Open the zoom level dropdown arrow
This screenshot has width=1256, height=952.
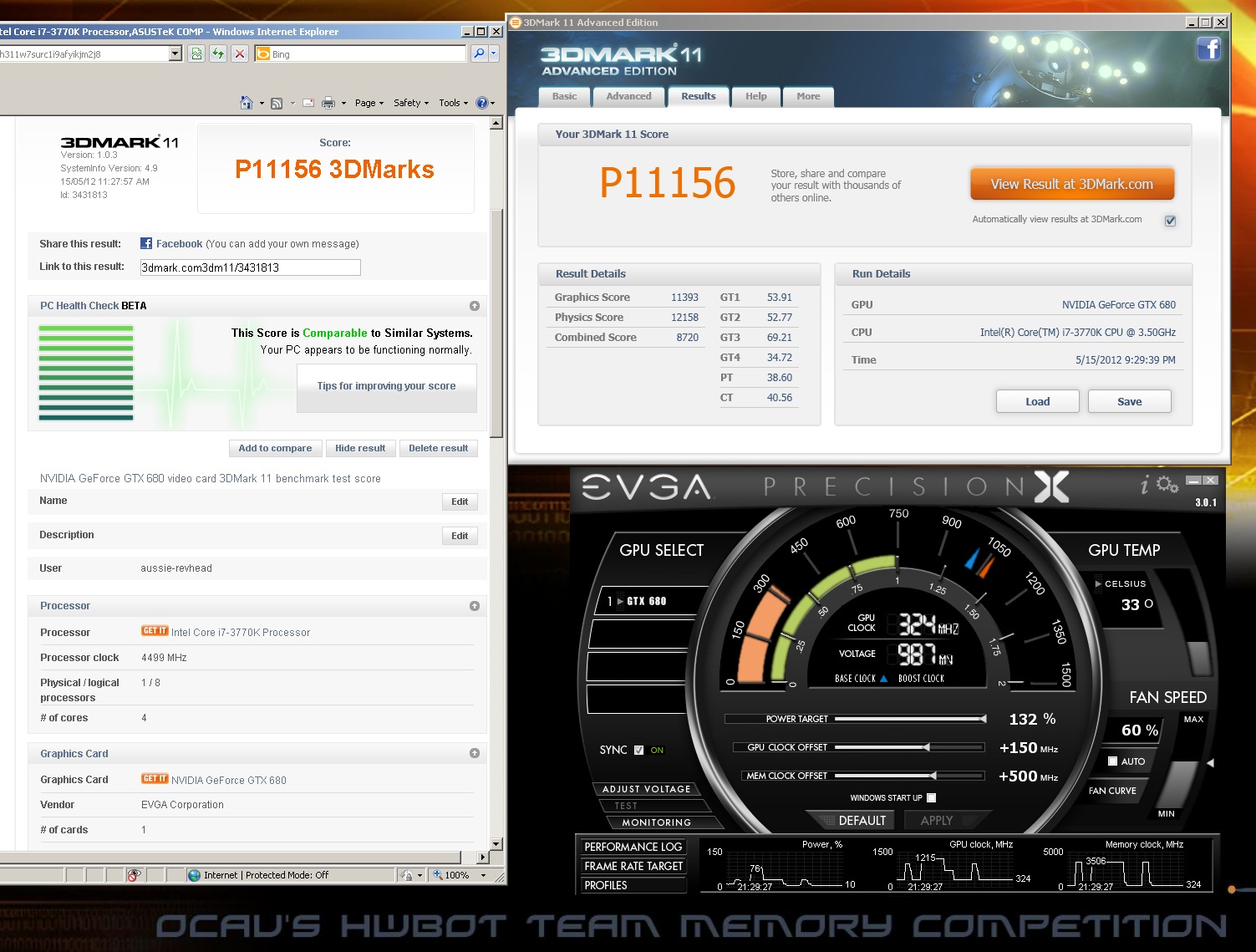point(483,875)
